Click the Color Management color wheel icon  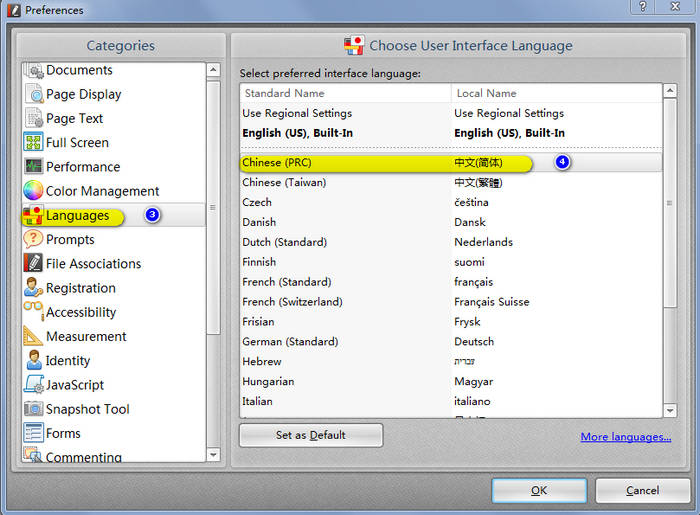(x=33, y=191)
